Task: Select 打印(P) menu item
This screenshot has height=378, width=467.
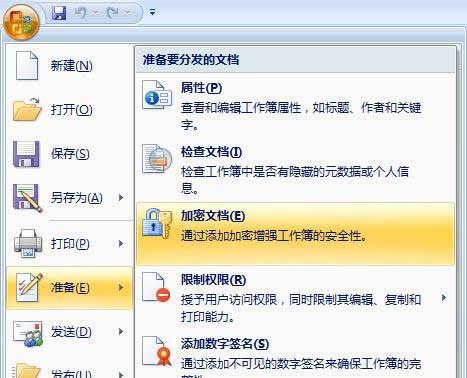Action: click(69, 244)
